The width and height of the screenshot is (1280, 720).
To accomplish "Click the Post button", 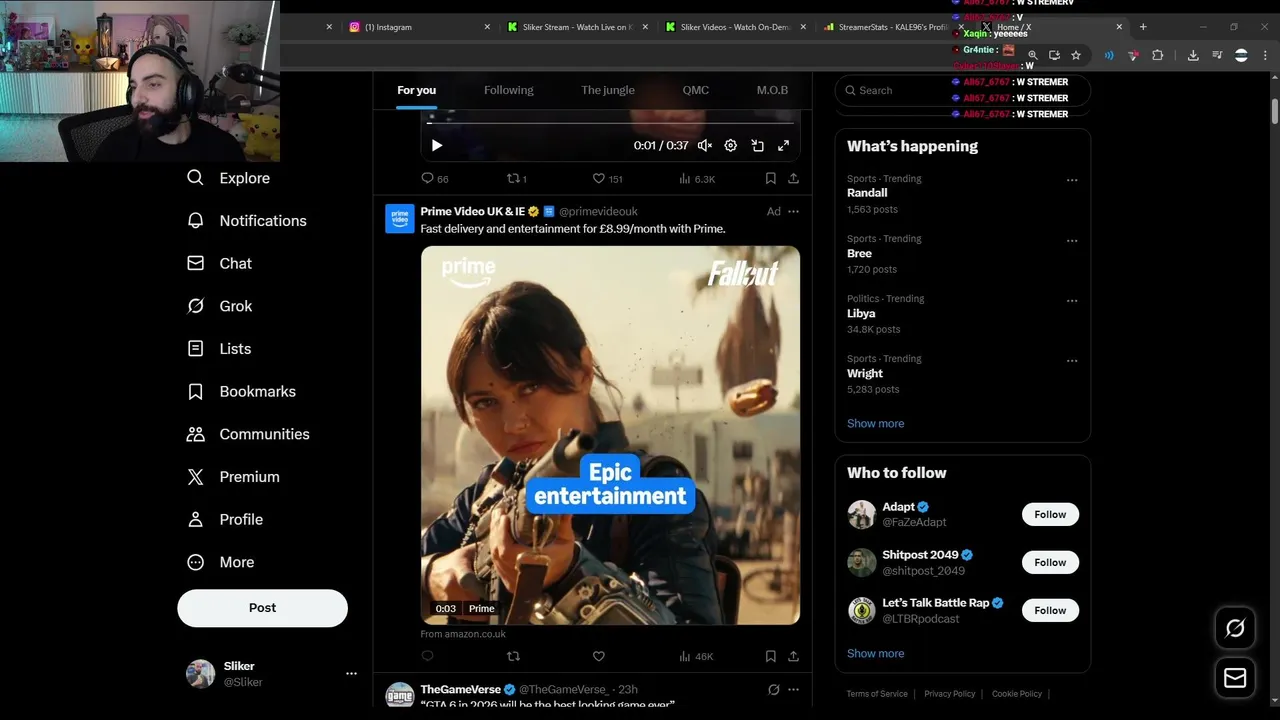I will pos(262,608).
